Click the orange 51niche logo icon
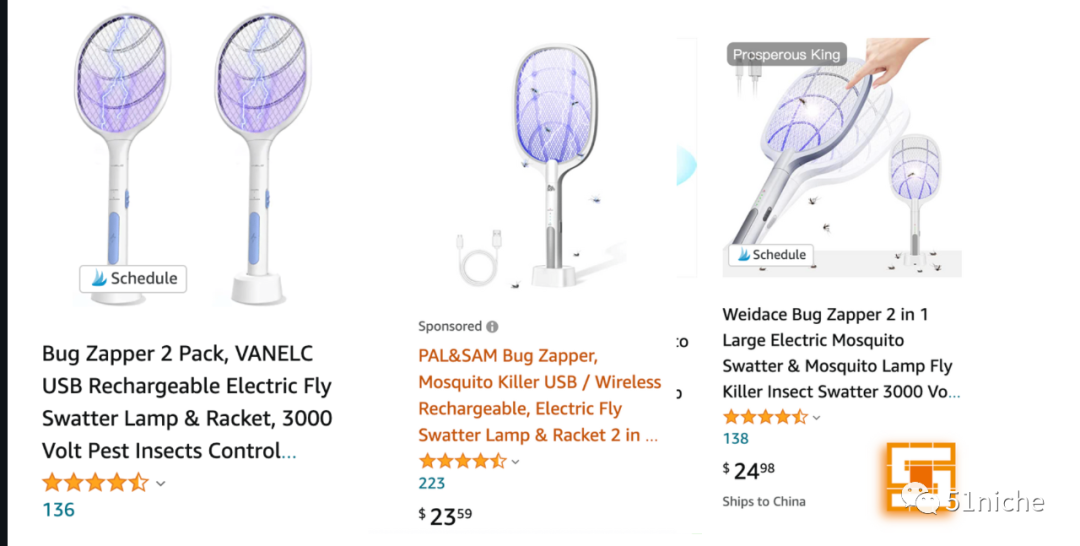This screenshot has width=1080, height=546. coord(918,480)
